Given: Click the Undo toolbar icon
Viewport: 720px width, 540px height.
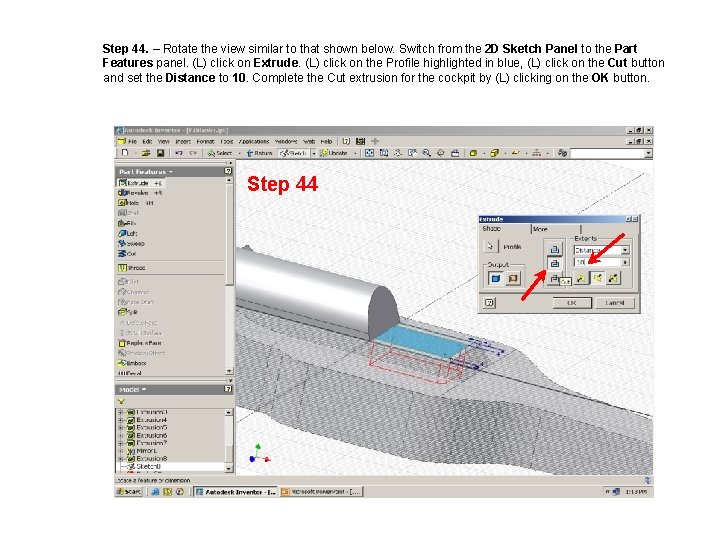Looking at the screenshot, I should tap(179, 153).
